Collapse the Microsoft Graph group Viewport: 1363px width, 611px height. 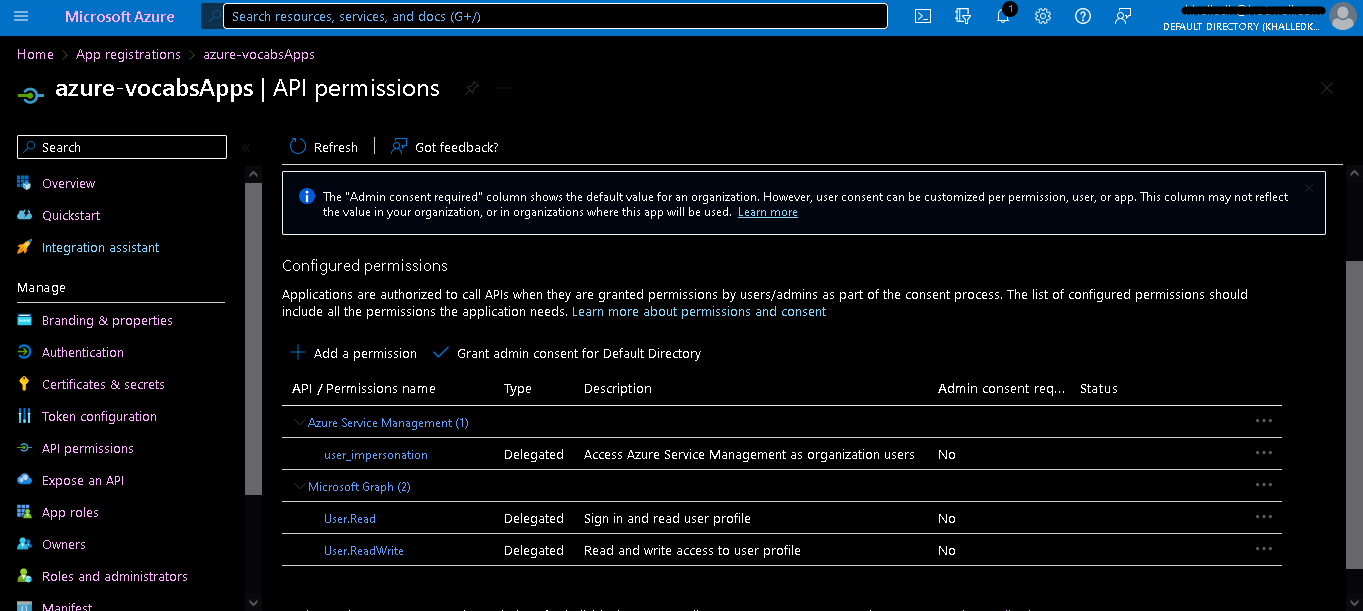click(299, 486)
